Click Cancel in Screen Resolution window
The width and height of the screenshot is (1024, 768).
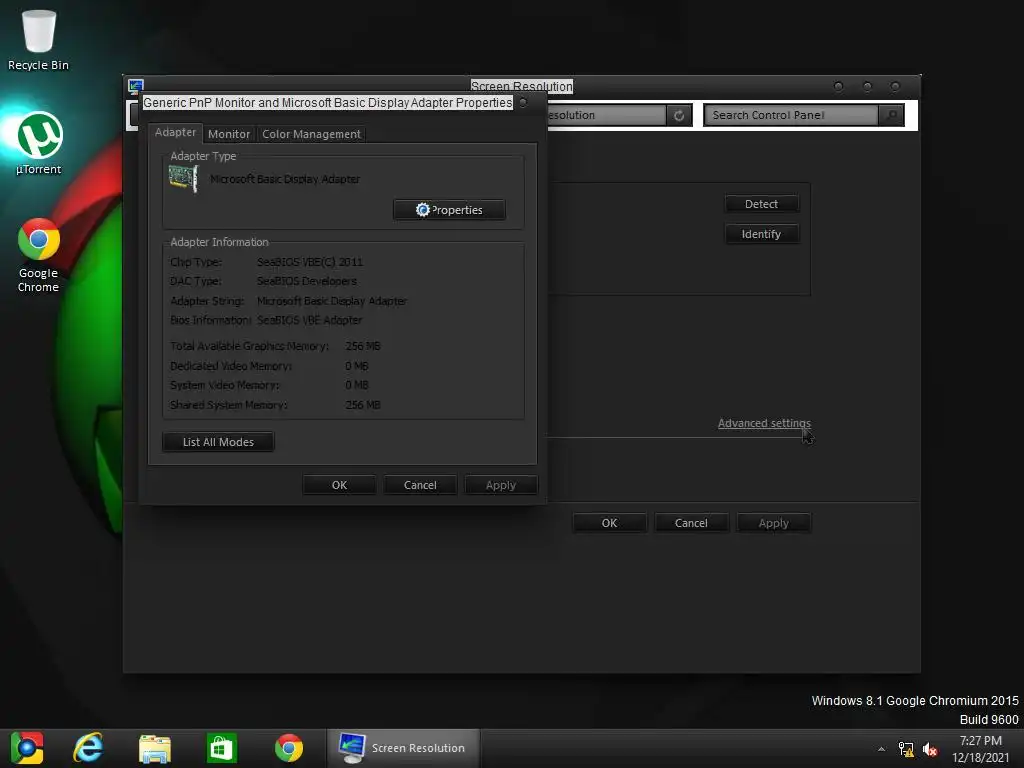tap(691, 523)
